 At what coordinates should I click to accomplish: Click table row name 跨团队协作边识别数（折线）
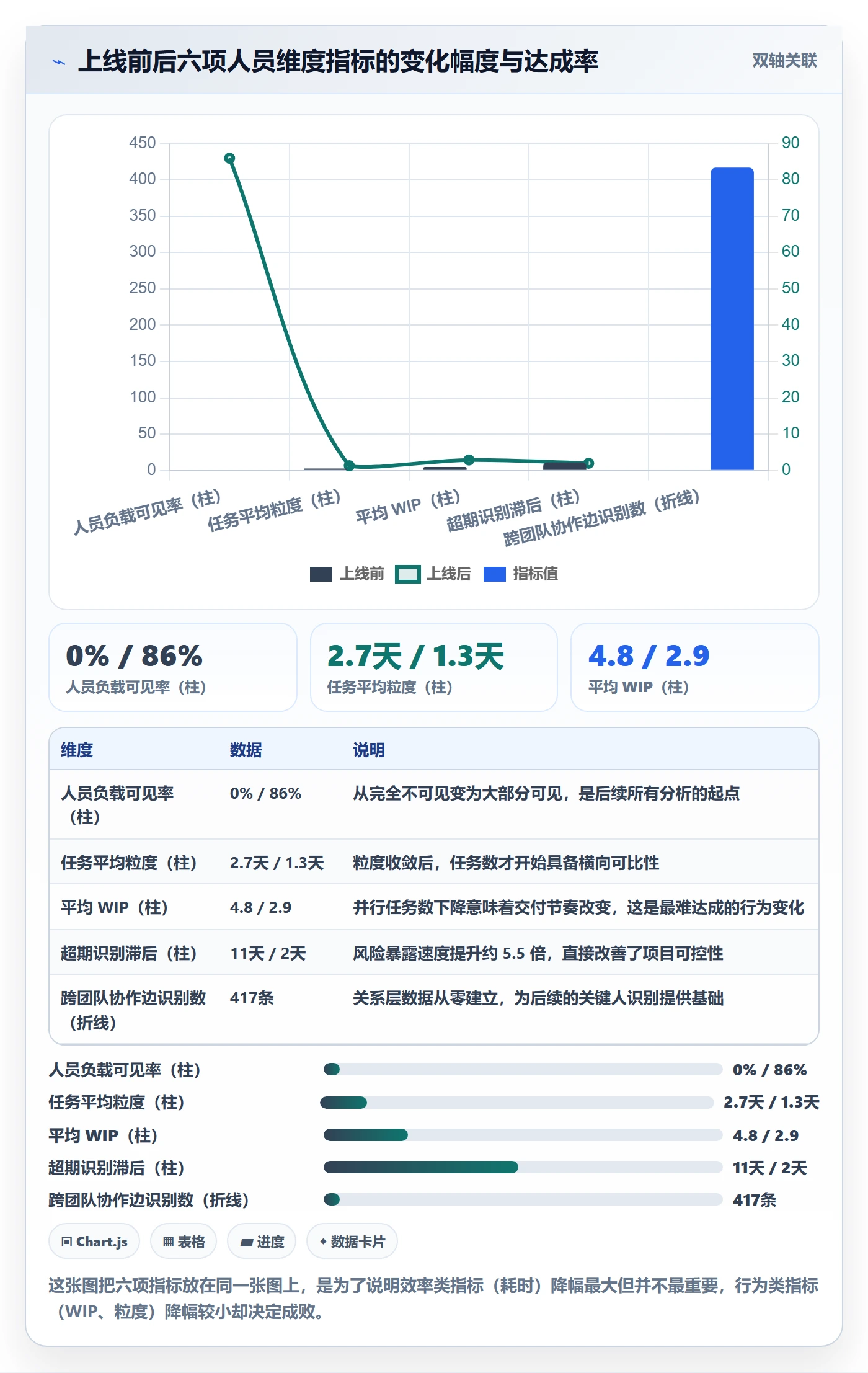[x=133, y=1010]
